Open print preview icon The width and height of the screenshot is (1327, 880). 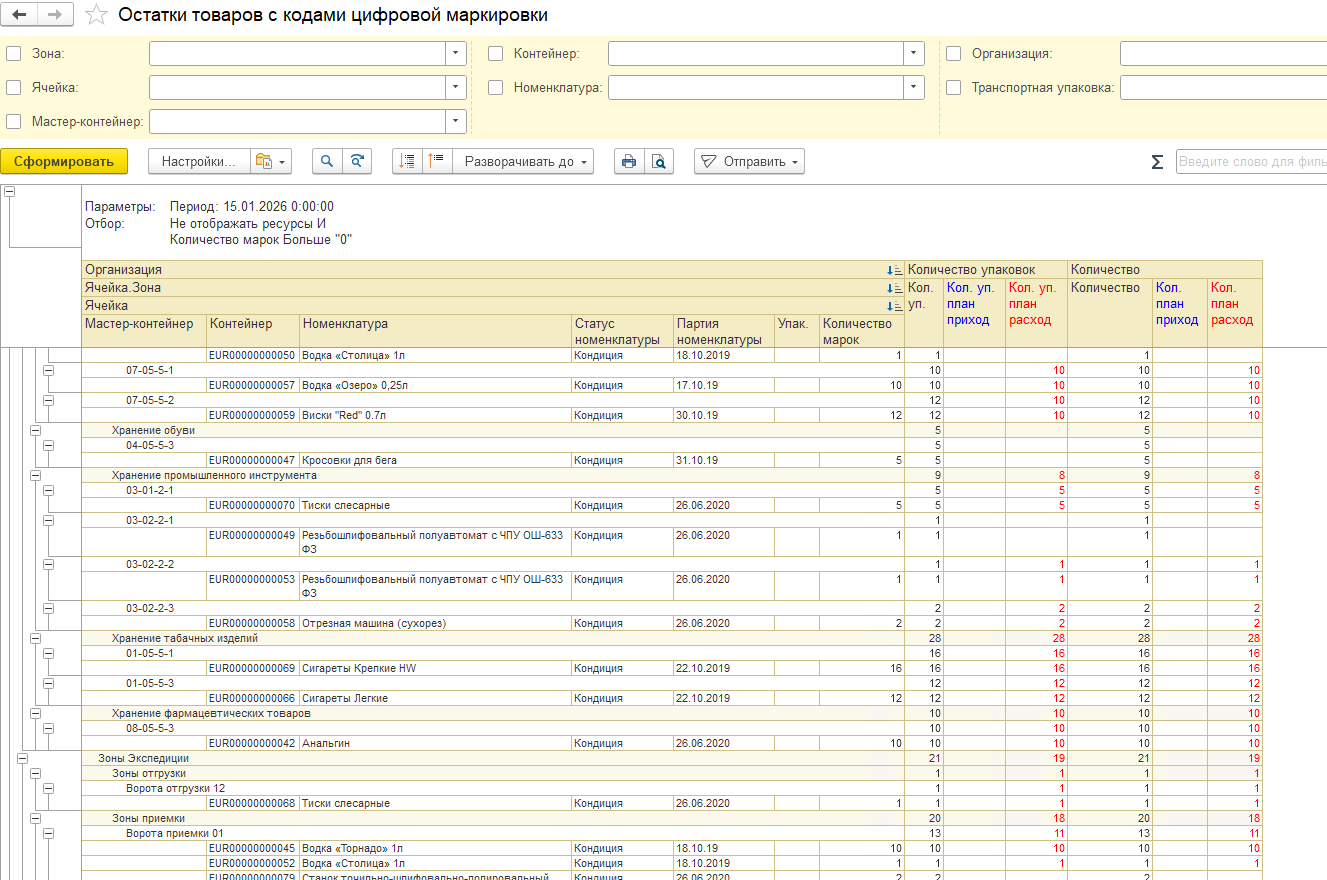(659, 161)
